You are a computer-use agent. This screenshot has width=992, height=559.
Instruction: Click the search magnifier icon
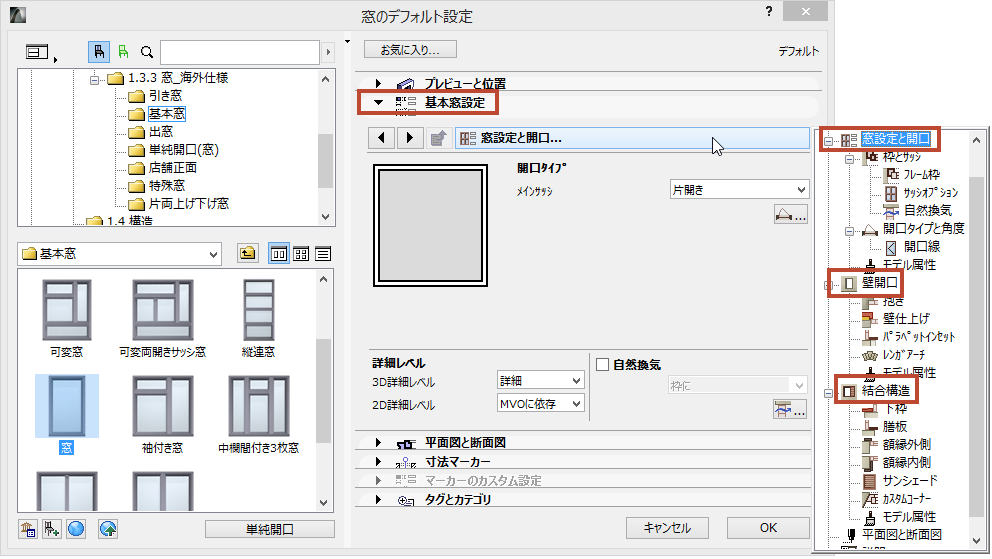tap(147, 52)
